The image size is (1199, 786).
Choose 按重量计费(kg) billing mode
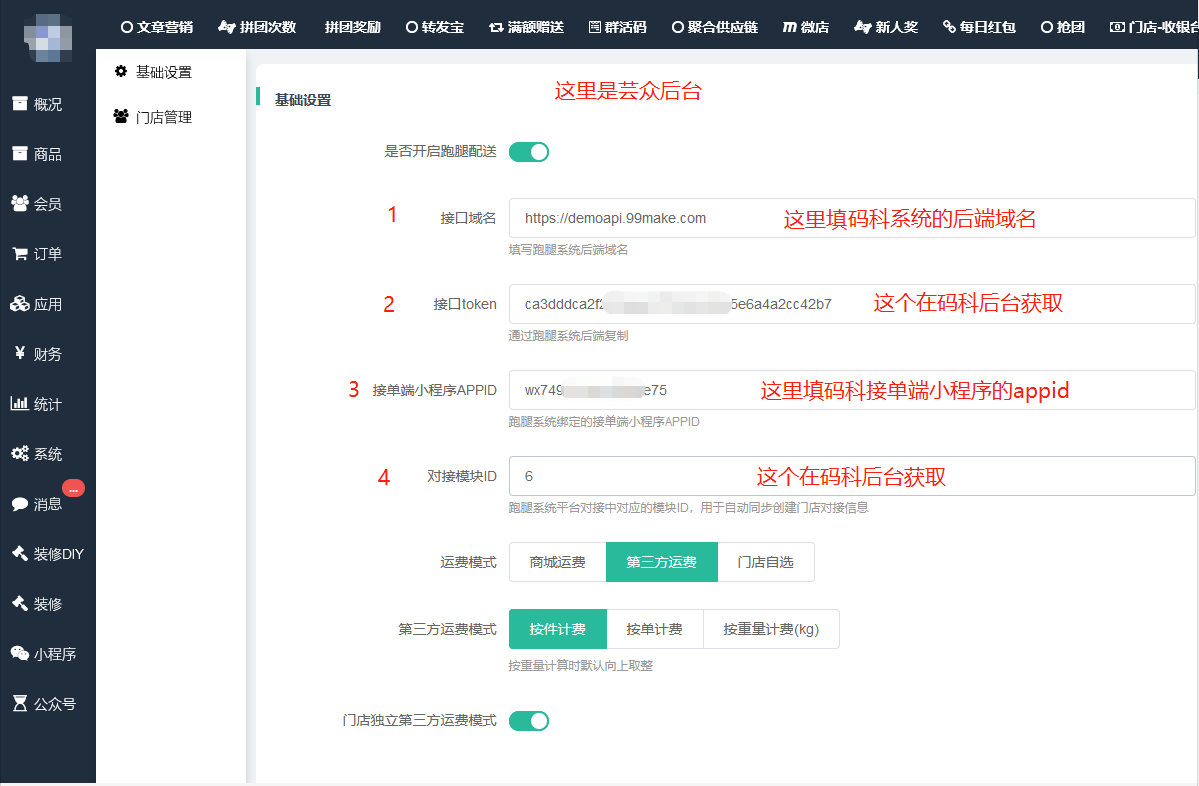click(771, 628)
